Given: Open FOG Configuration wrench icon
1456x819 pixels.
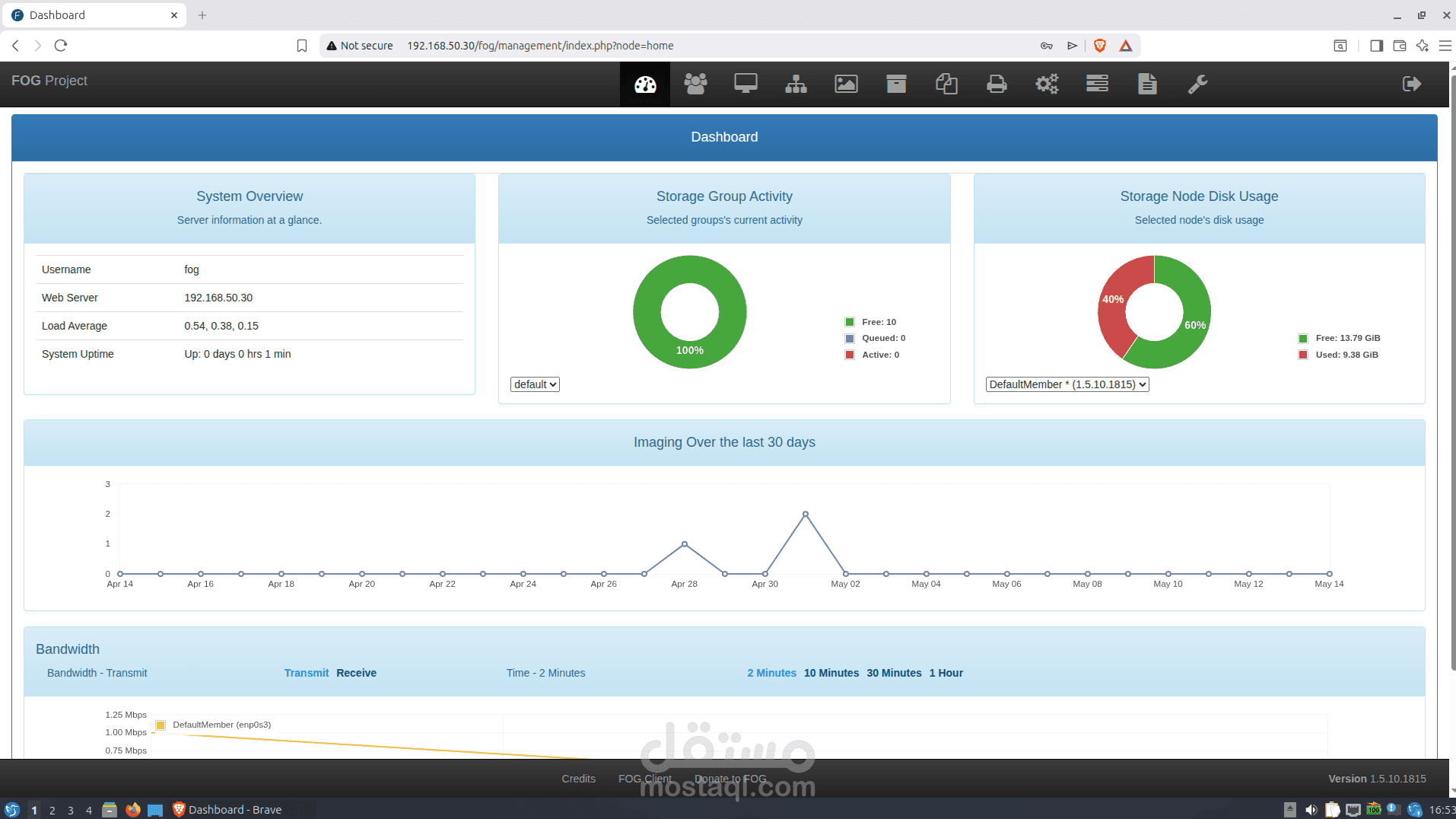Looking at the screenshot, I should (1197, 84).
